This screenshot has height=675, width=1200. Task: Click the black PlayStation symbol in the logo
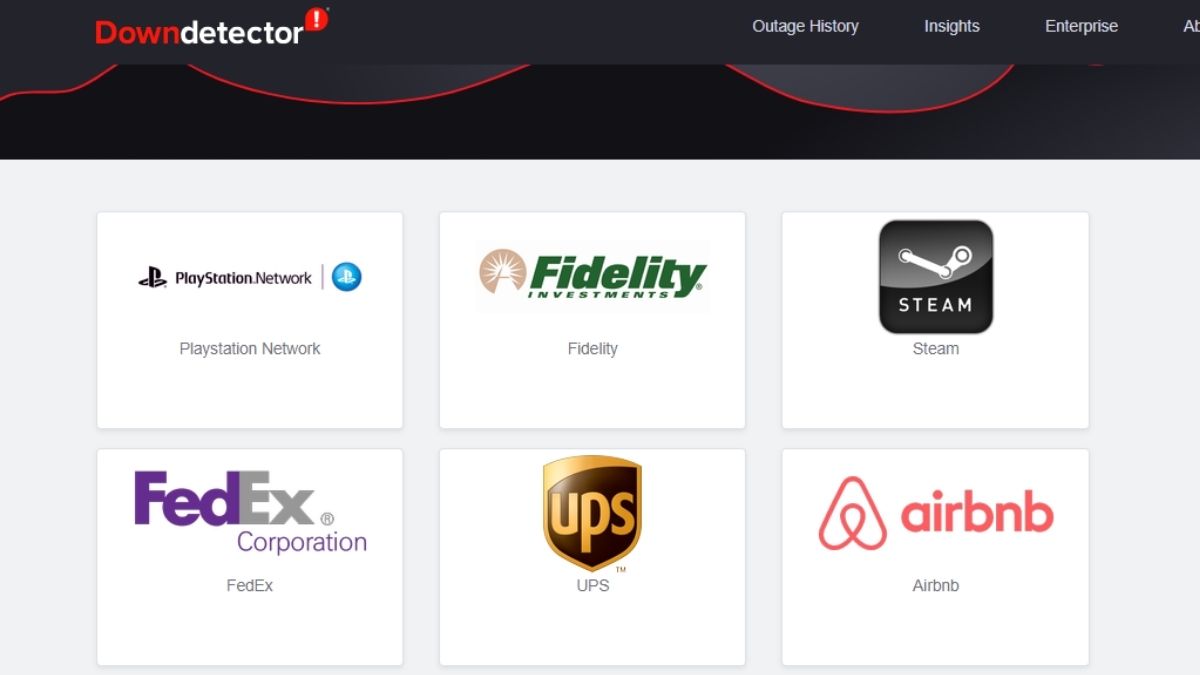click(153, 278)
